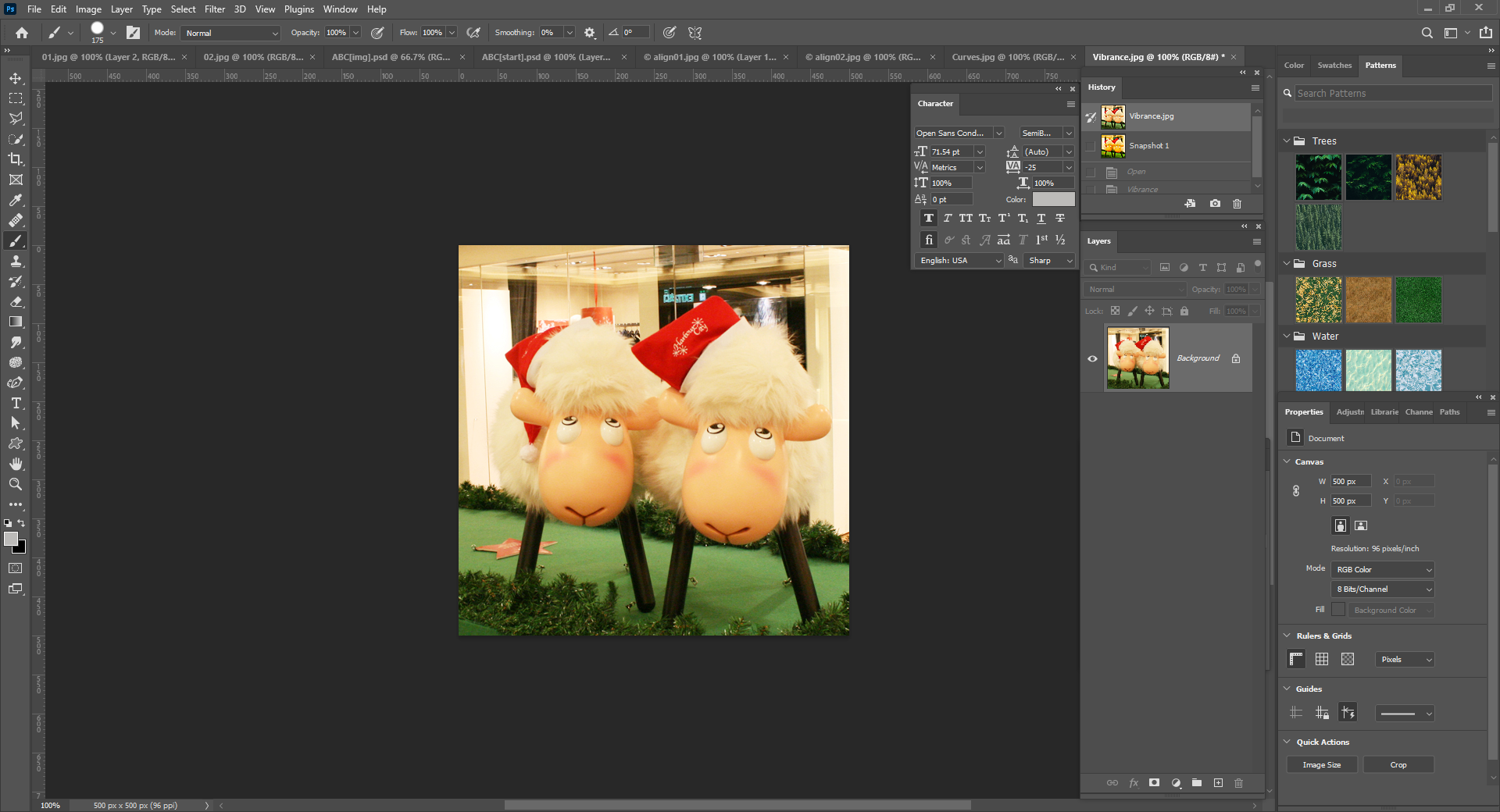Add layer mask in Layers panel
This screenshot has height=812, width=1500.
(x=1155, y=783)
